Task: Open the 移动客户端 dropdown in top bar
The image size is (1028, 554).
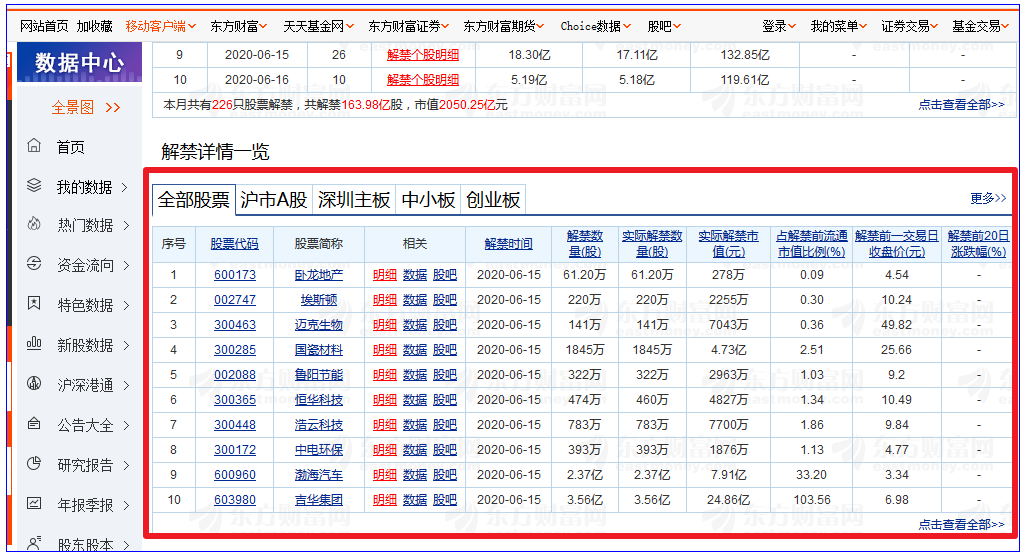Action: [x=161, y=26]
